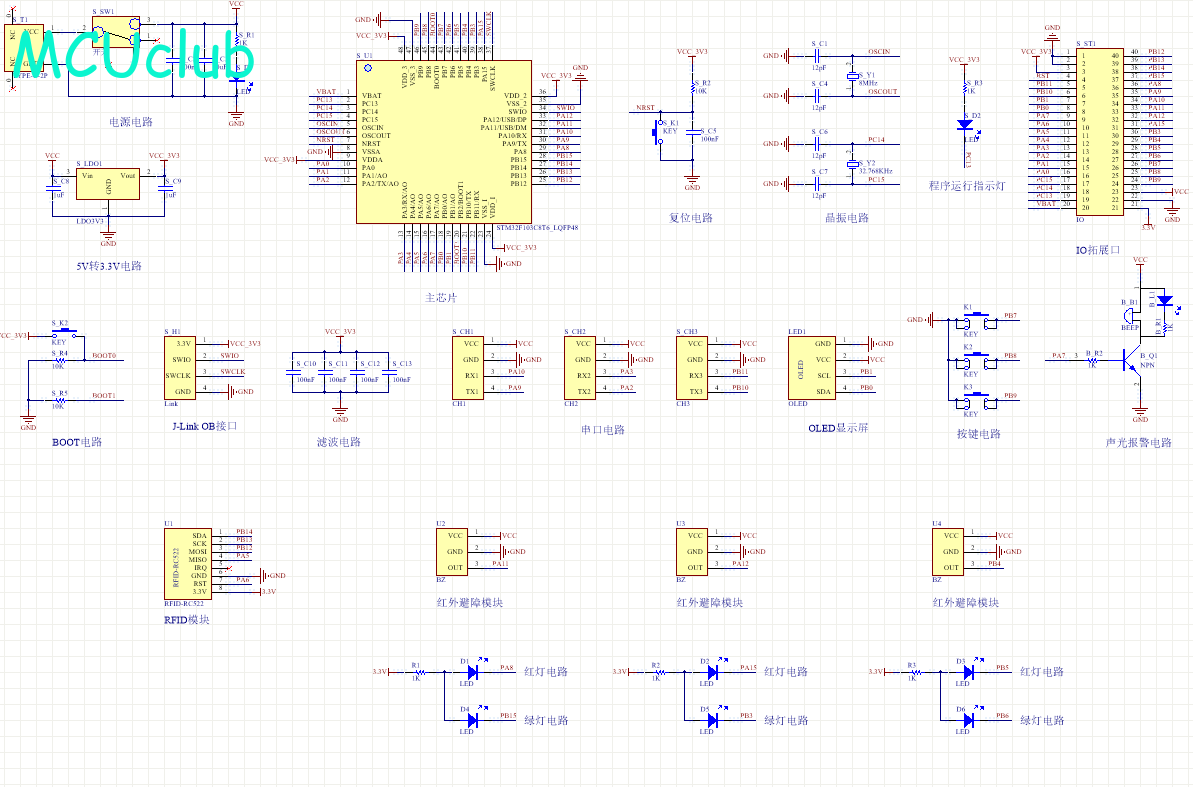Click the S_Y1 8MHz crystal symbol
This screenshot has width=1193, height=787.
[x=852, y=76]
